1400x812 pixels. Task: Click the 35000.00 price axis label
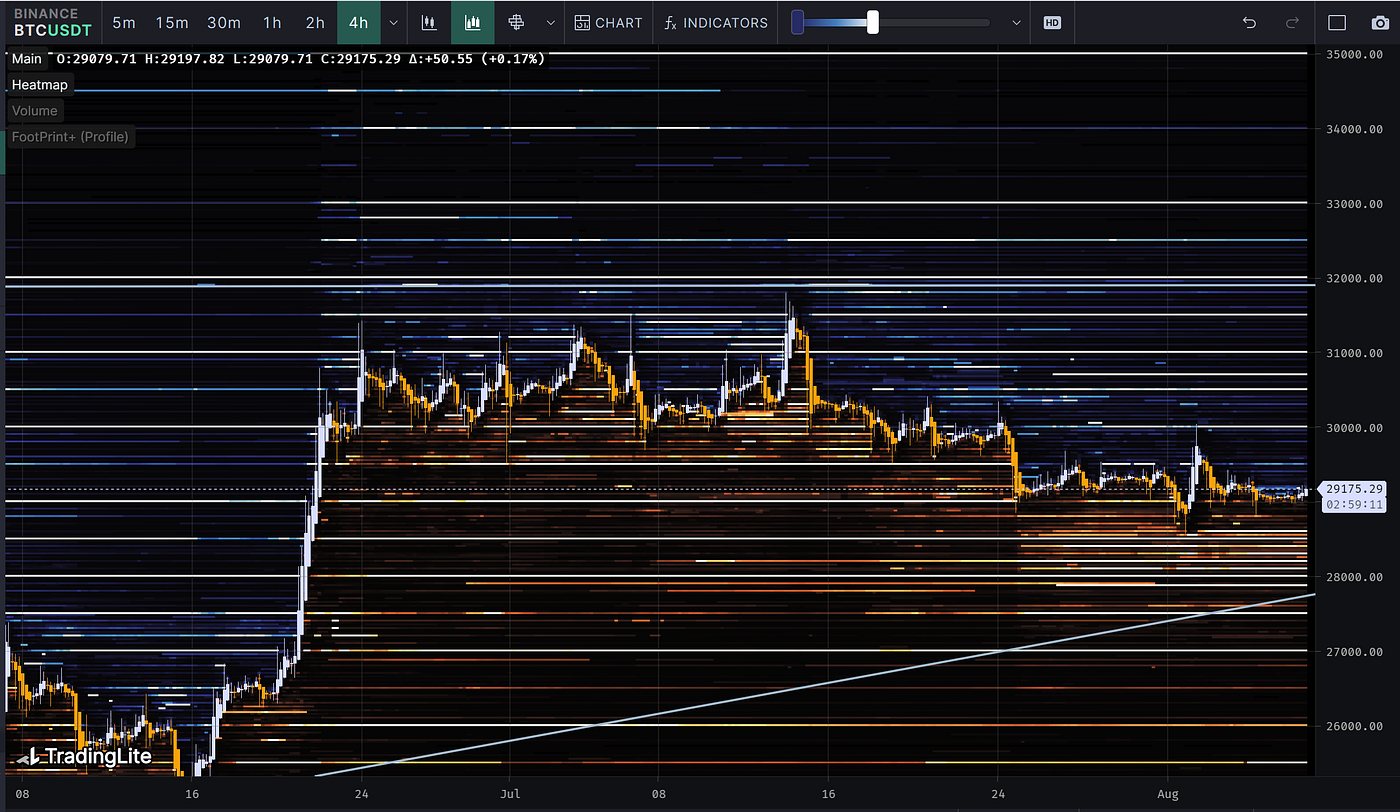pos(1355,54)
